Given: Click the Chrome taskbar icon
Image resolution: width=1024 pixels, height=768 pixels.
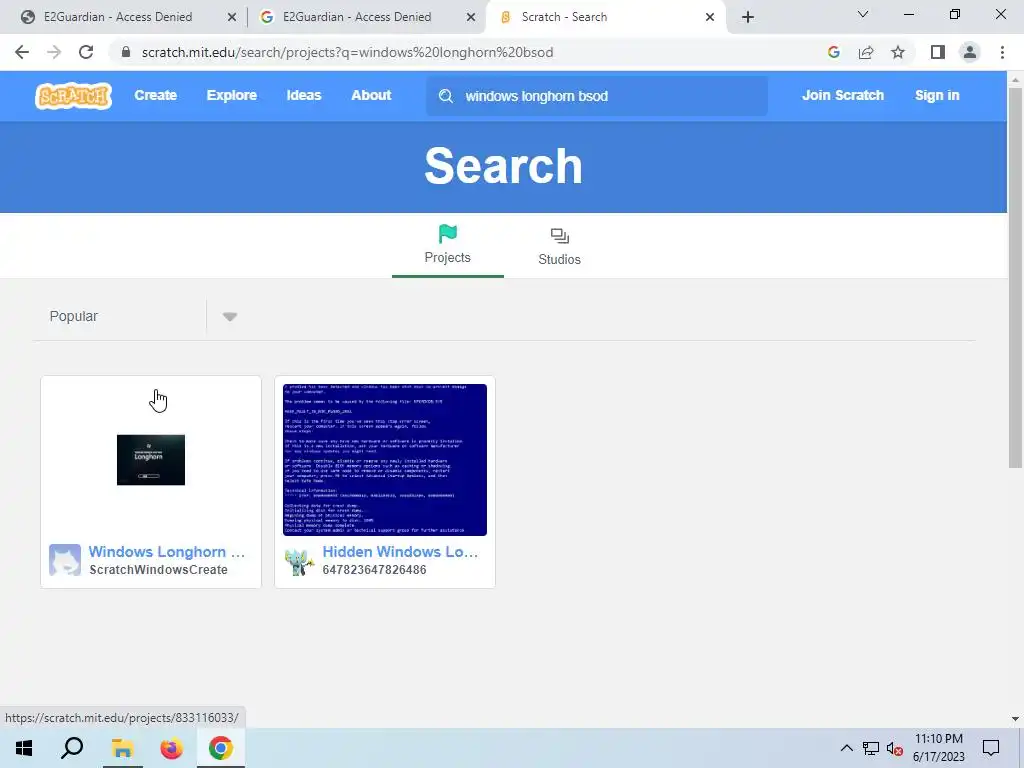Looking at the screenshot, I should (221, 748).
